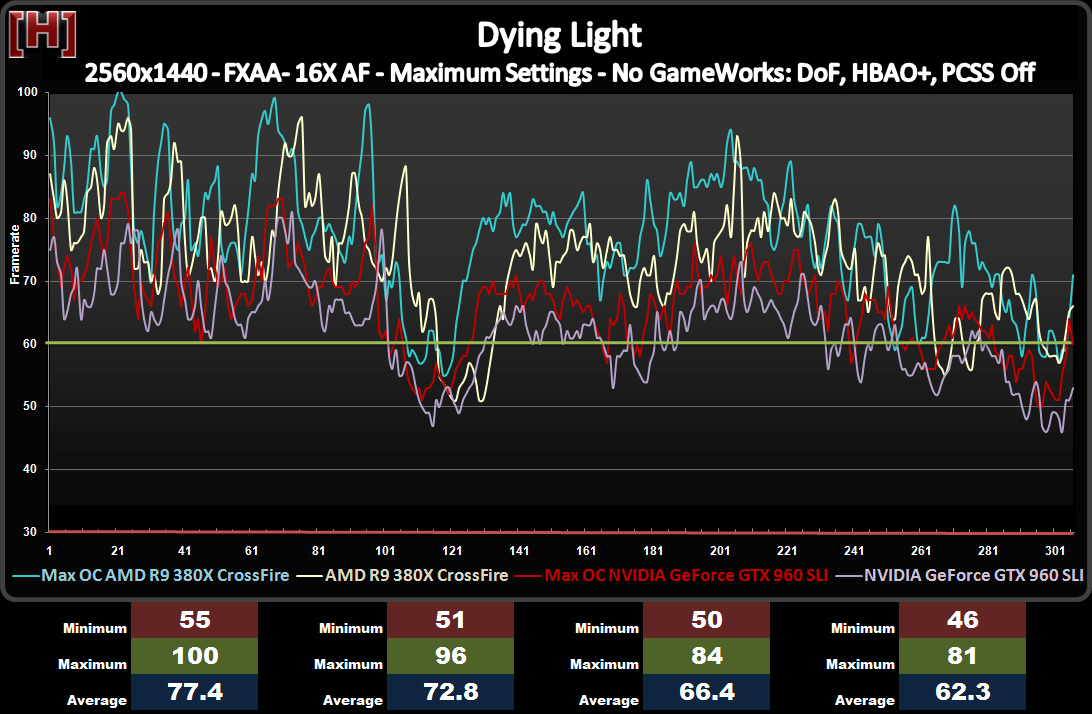Select the white AMD R9 380X CrossFire legend entry

click(x=403, y=575)
